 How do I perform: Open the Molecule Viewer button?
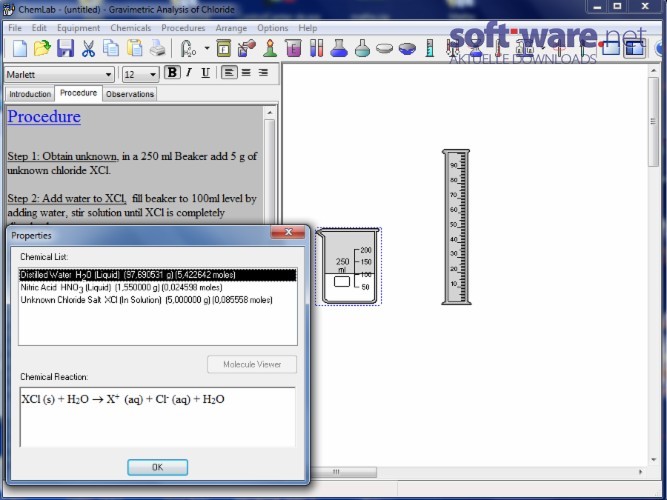pos(252,364)
